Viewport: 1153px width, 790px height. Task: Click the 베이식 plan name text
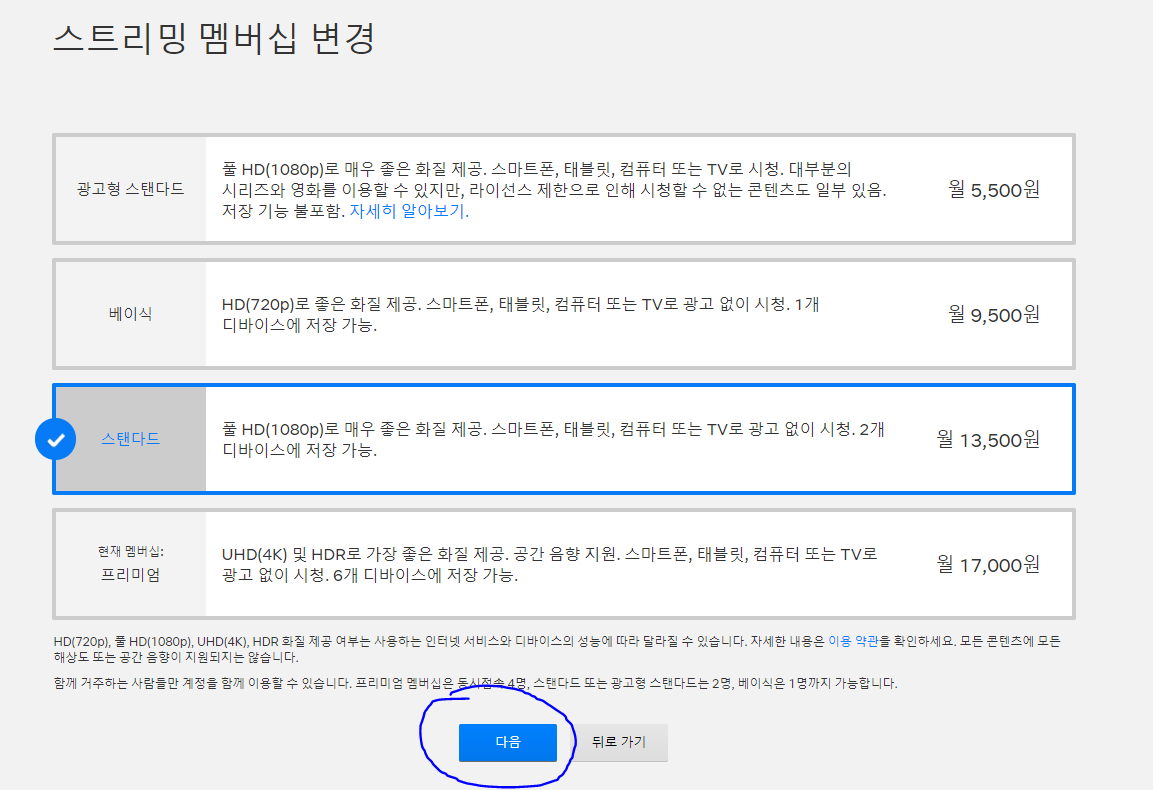click(x=131, y=314)
